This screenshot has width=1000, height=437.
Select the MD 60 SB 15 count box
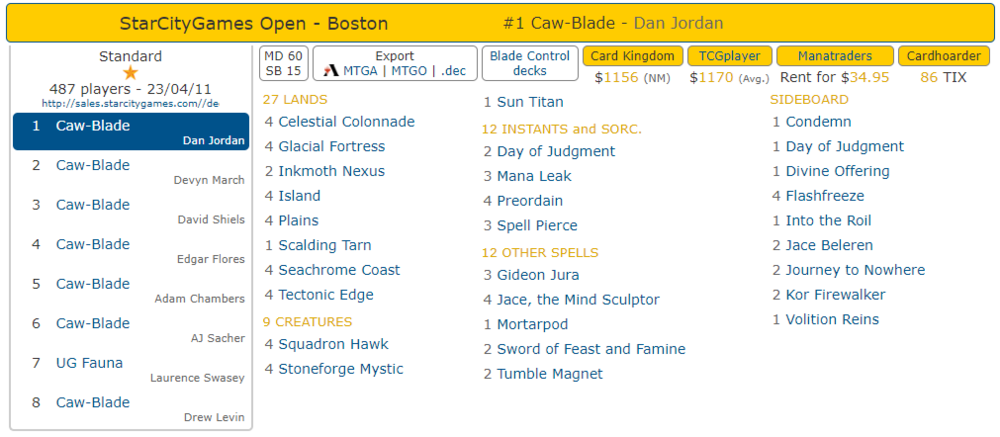[284, 64]
